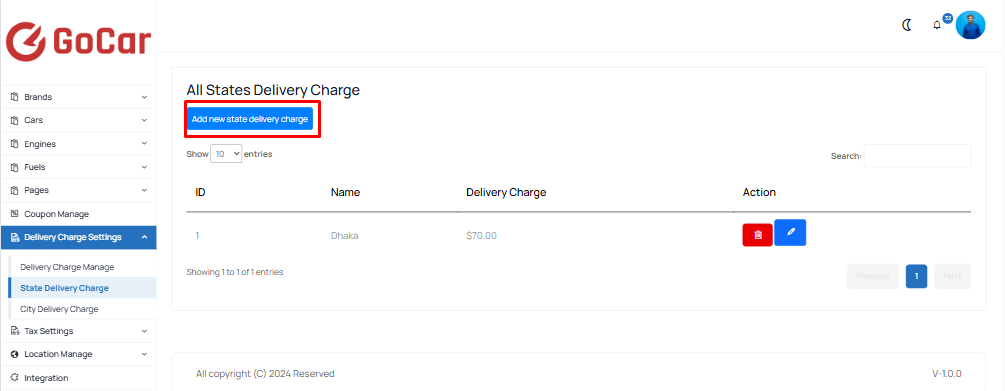Collapse the Delivery Charge Settings menu
The height and width of the screenshot is (391, 1005).
[x=78, y=237]
